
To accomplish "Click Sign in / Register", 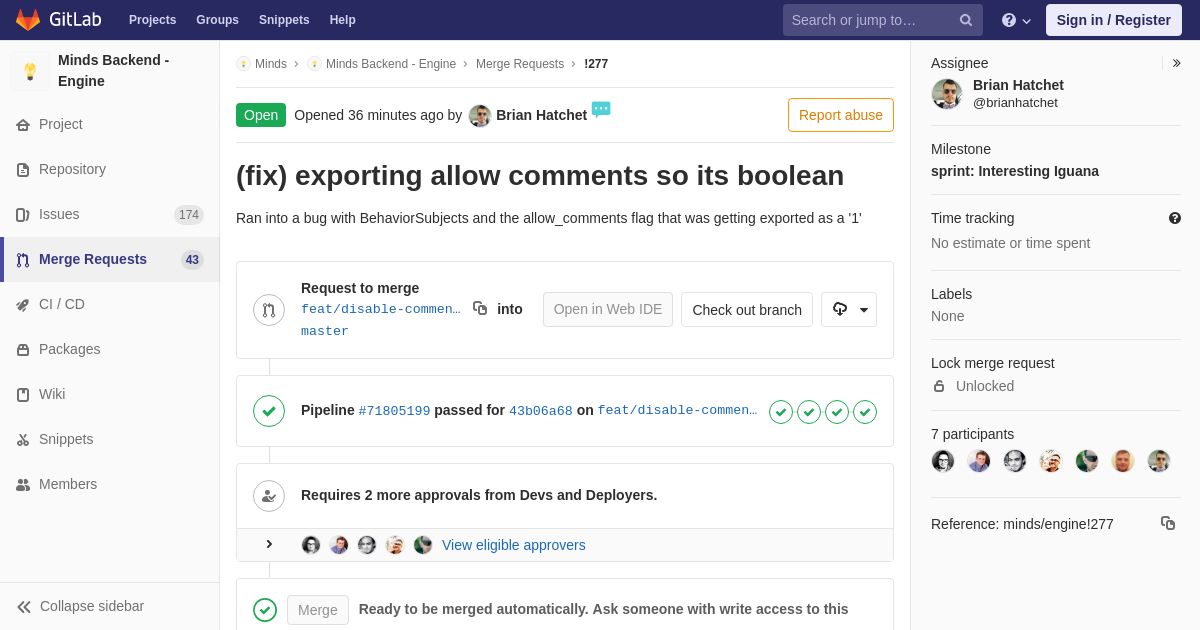I will click(1113, 20).
